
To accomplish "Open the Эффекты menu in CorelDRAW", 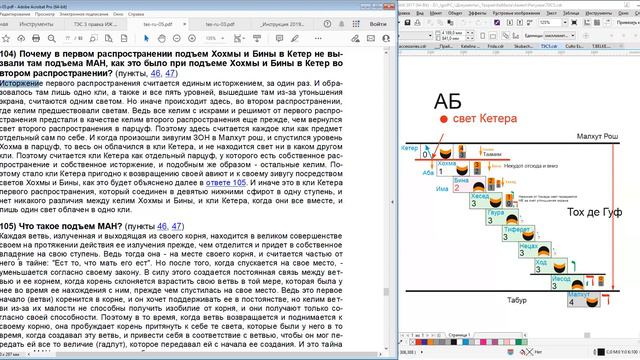I will 477,13.
